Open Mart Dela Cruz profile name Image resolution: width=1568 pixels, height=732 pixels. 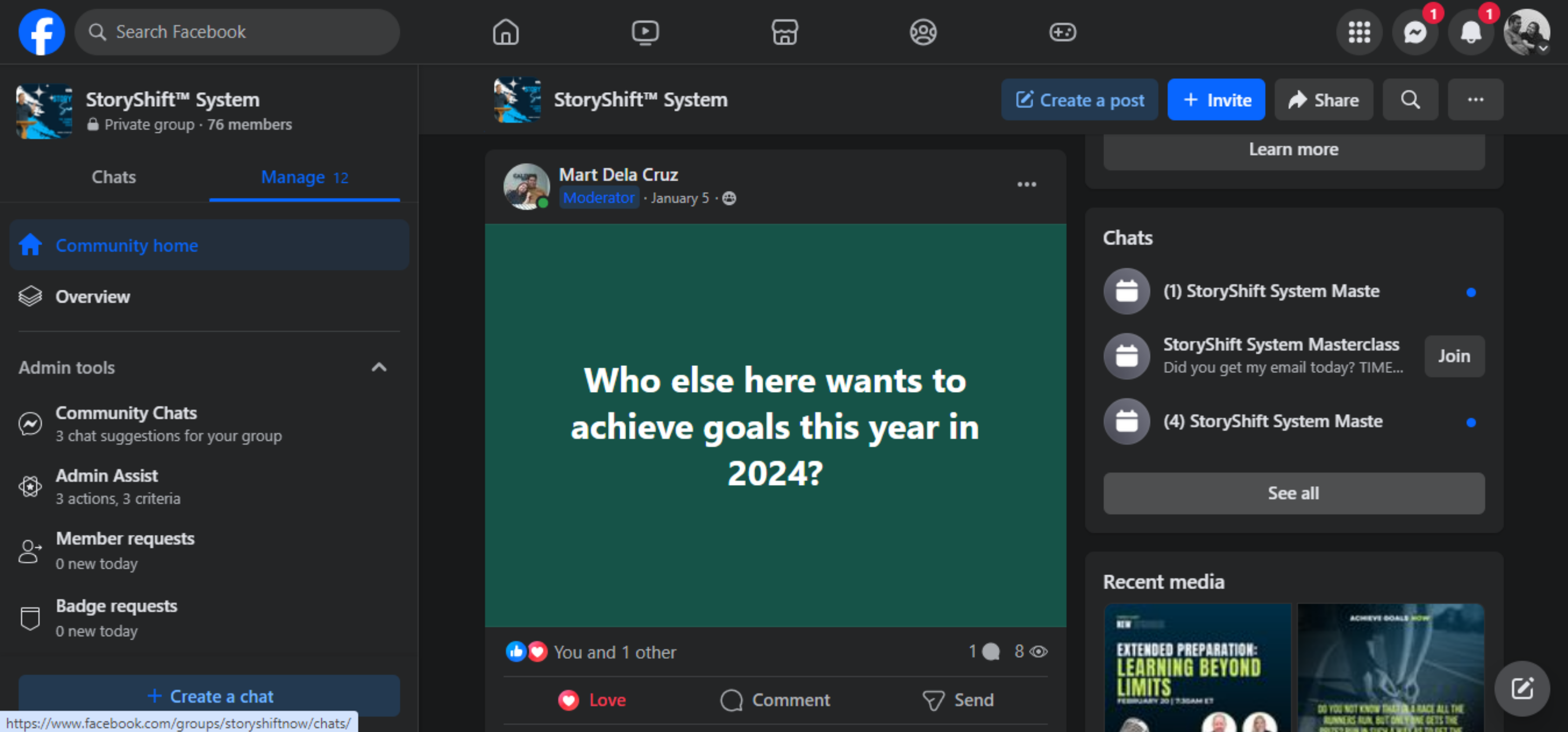pyautogui.click(x=618, y=175)
